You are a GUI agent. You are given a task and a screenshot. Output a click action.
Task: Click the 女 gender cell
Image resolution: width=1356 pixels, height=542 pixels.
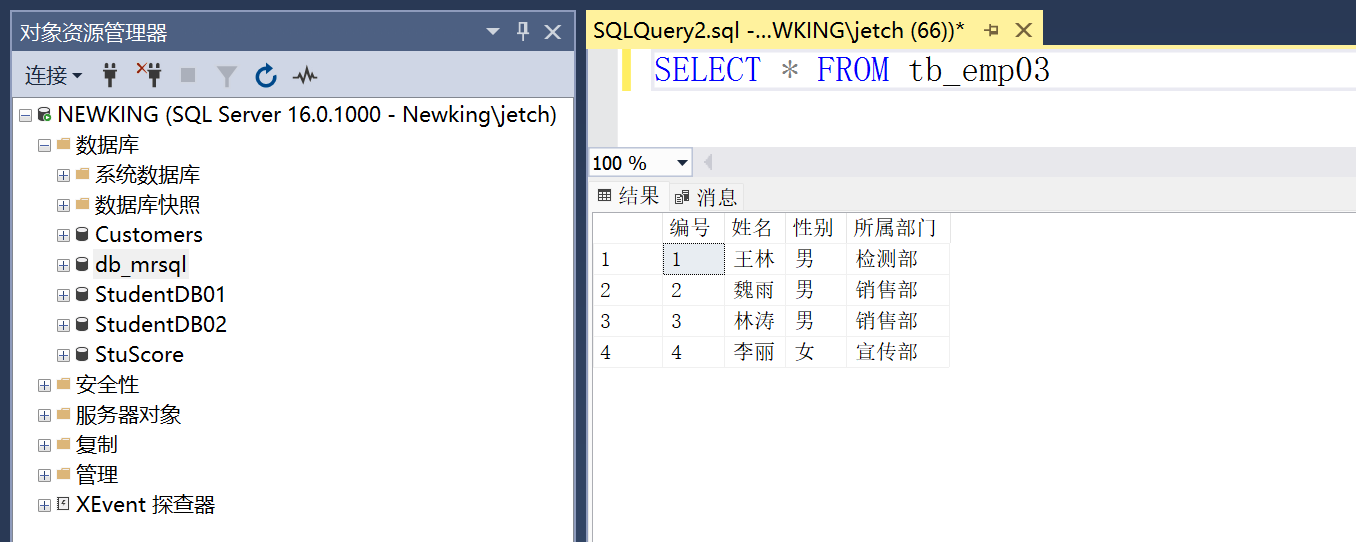(x=816, y=352)
